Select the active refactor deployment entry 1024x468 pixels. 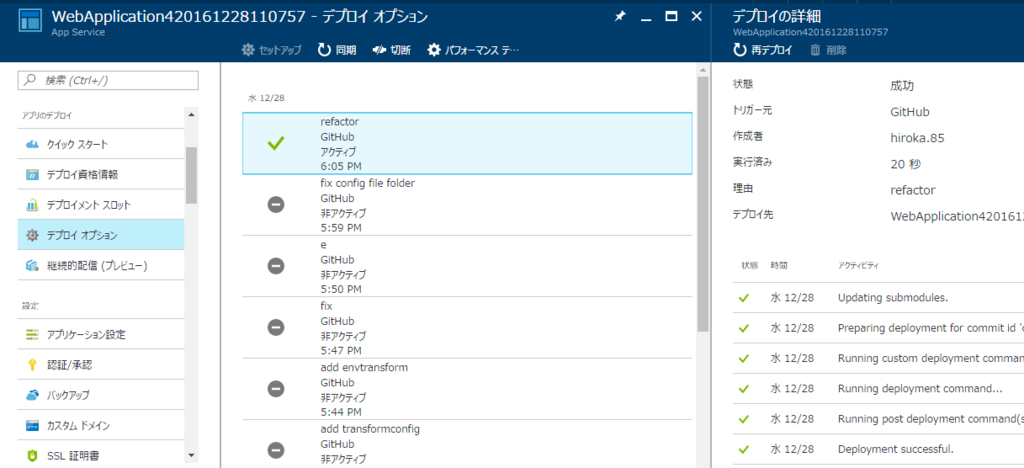coord(467,144)
